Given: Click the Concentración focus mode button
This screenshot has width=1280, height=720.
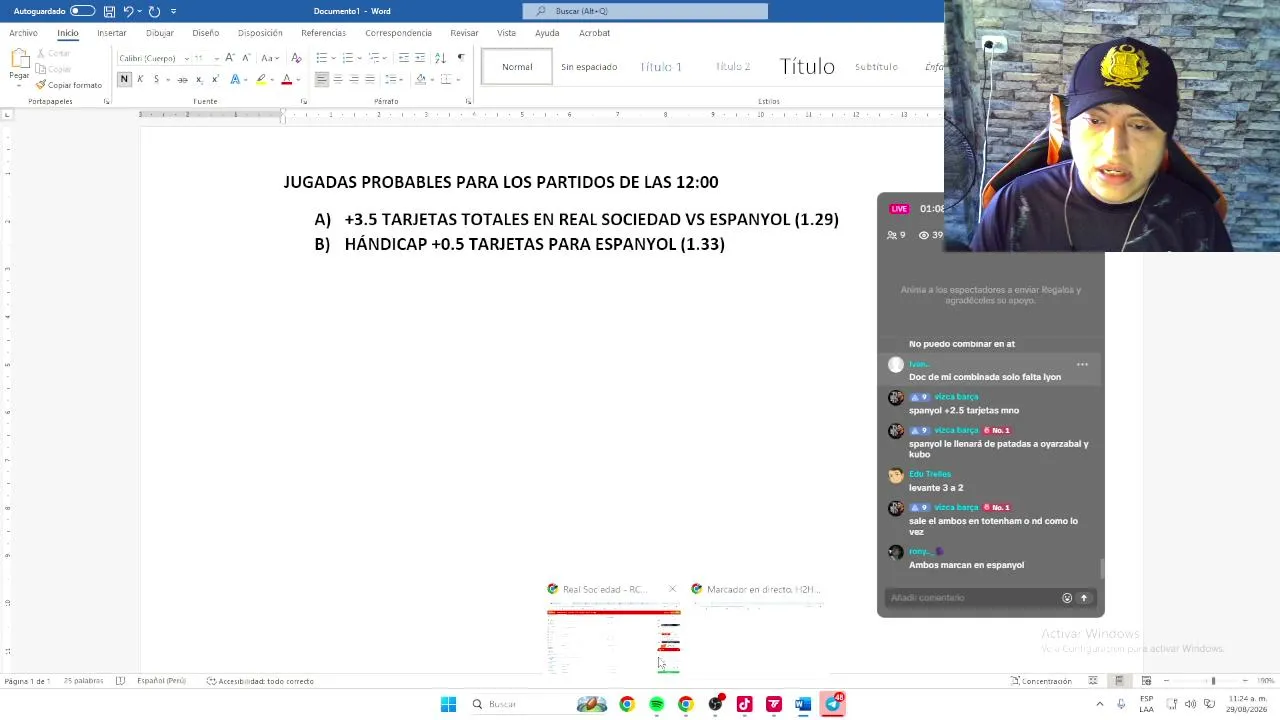Looking at the screenshot, I should [x=1041, y=681].
